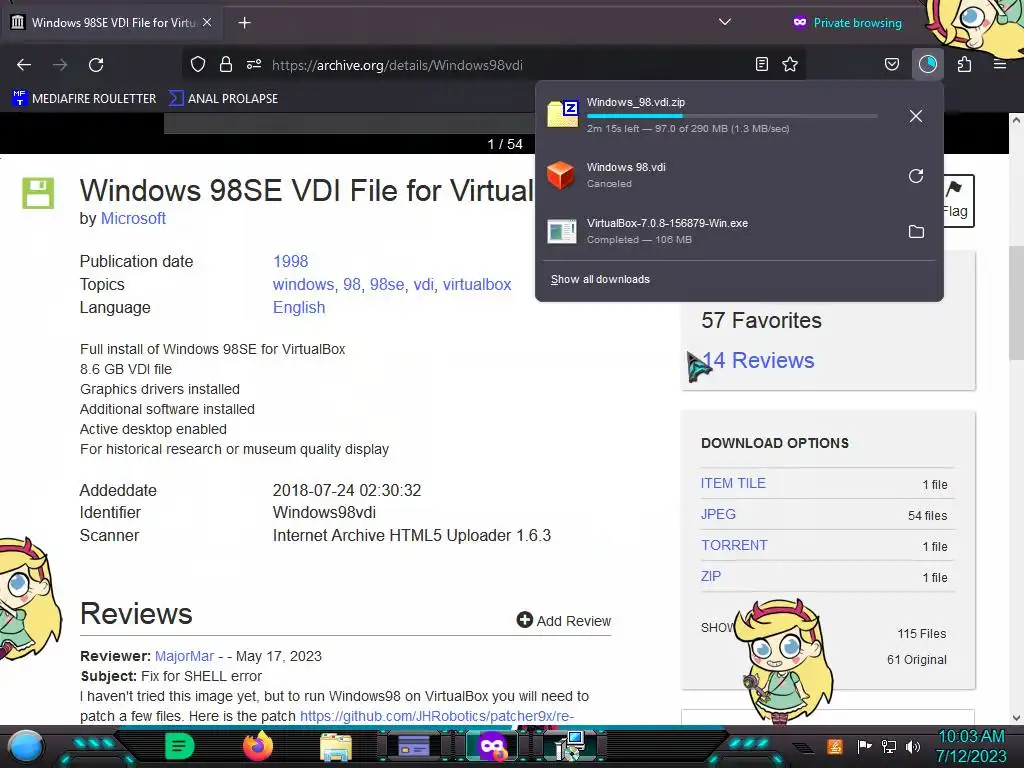Viewport: 1024px width, 768px height.
Task: Toggle the downloads panel button
Action: click(x=927, y=64)
